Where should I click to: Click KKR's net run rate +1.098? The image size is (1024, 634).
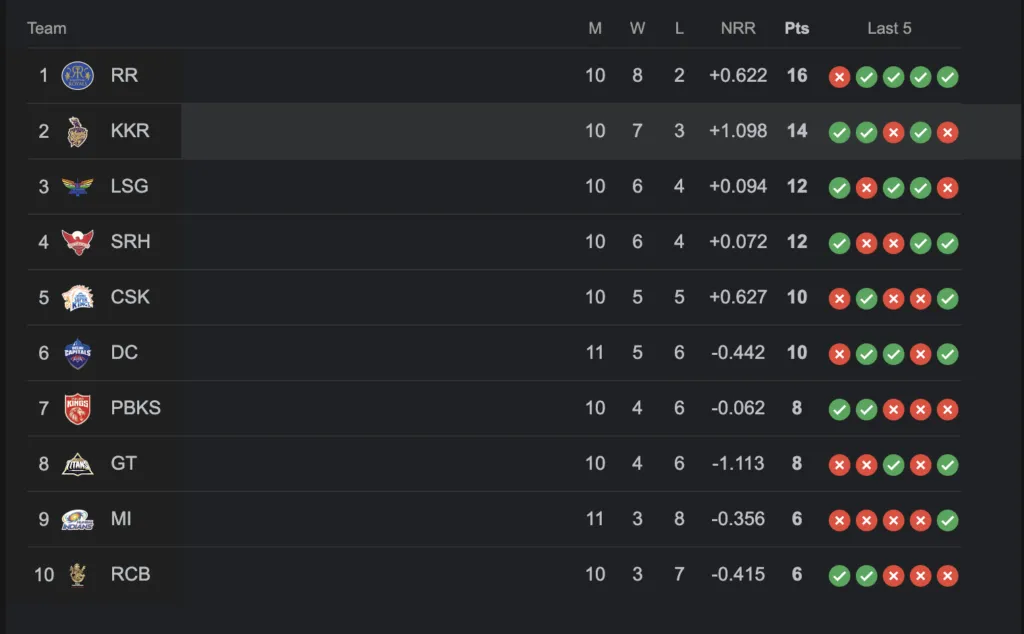(x=738, y=131)
